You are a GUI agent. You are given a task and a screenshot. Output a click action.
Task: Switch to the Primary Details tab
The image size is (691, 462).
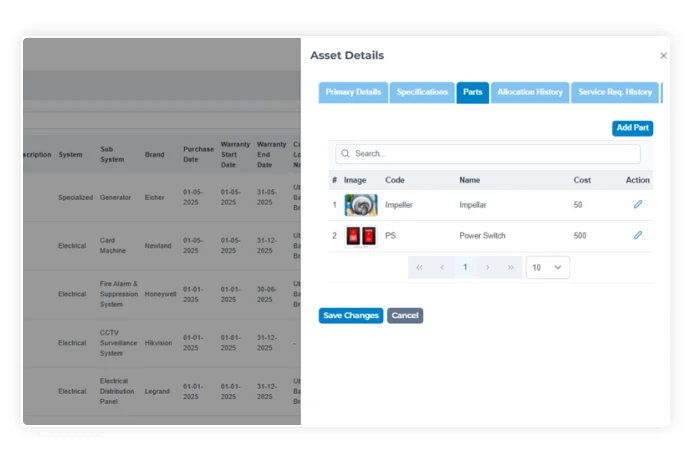[353, 92]
